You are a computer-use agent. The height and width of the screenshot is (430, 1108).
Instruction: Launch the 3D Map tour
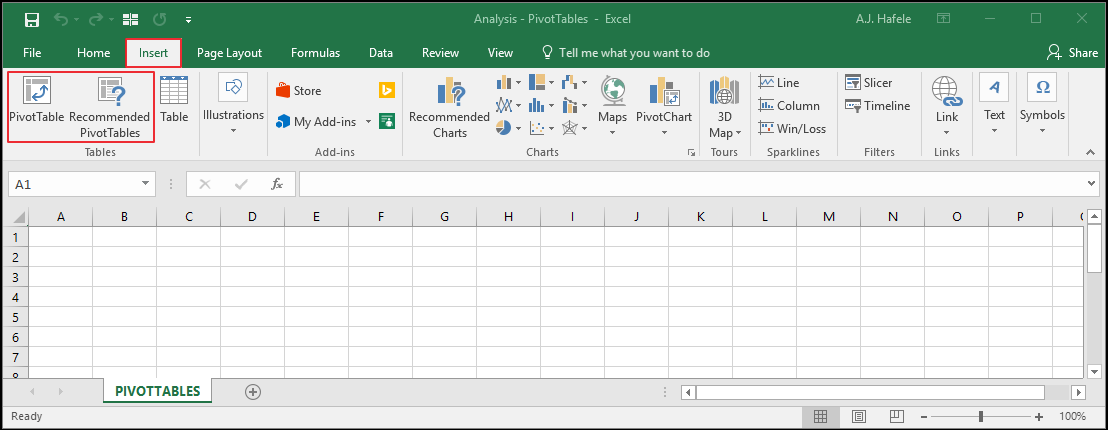coord(724,107)
